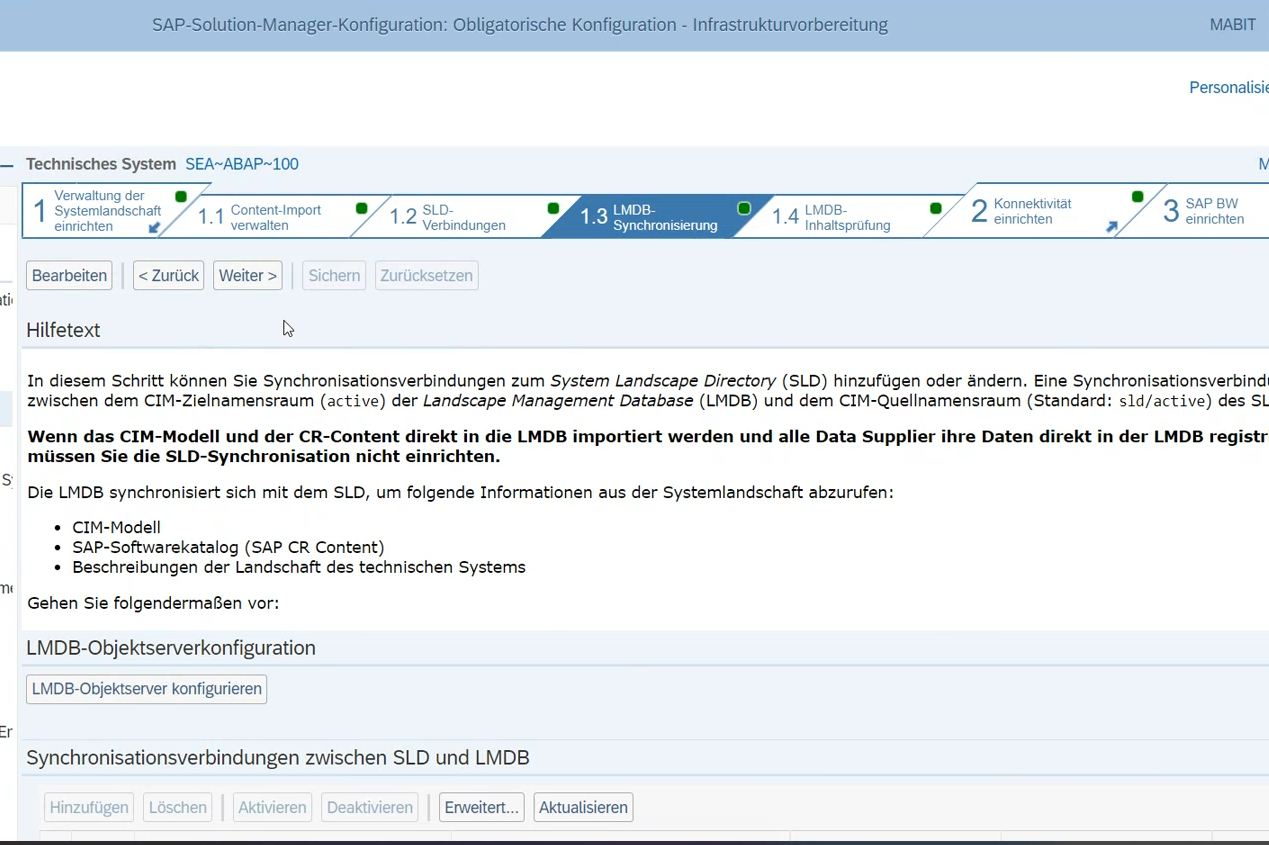The width and height of the screenshot is (1269, 845).
Task: Click green status icon of LMDB-Inhaltsprüfung step
Action: coord(935,209)
